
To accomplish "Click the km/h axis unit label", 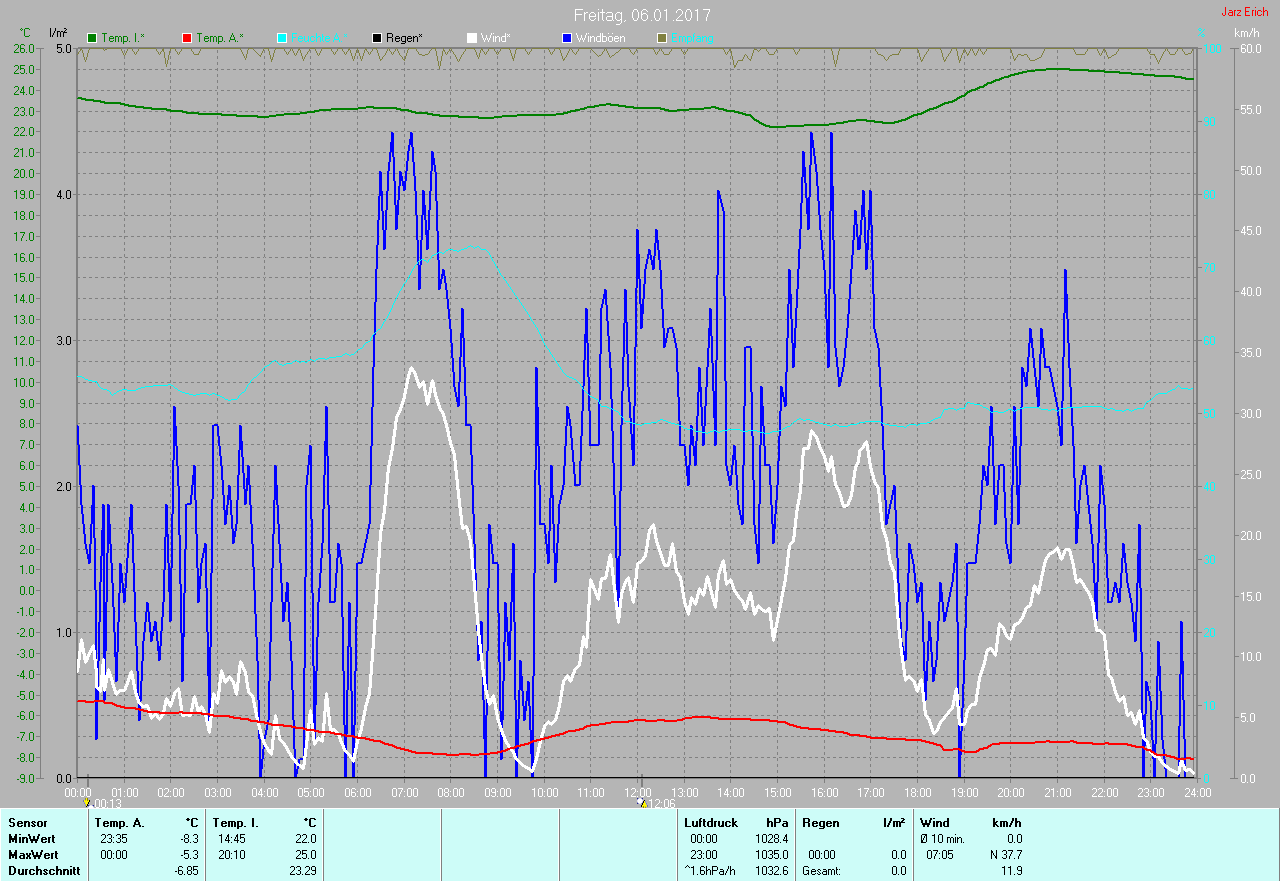I will pos(1246,33).
